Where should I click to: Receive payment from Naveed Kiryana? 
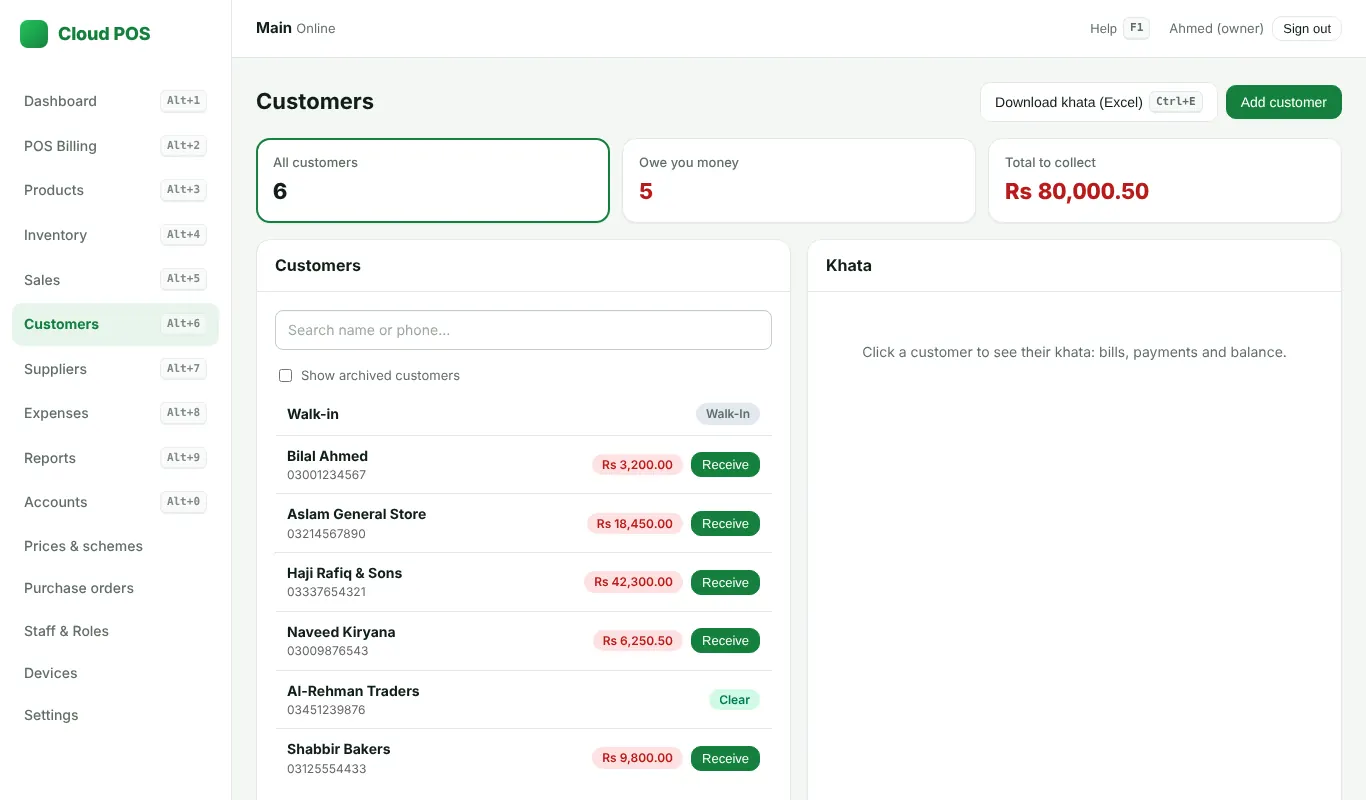(x=725, y=641)
